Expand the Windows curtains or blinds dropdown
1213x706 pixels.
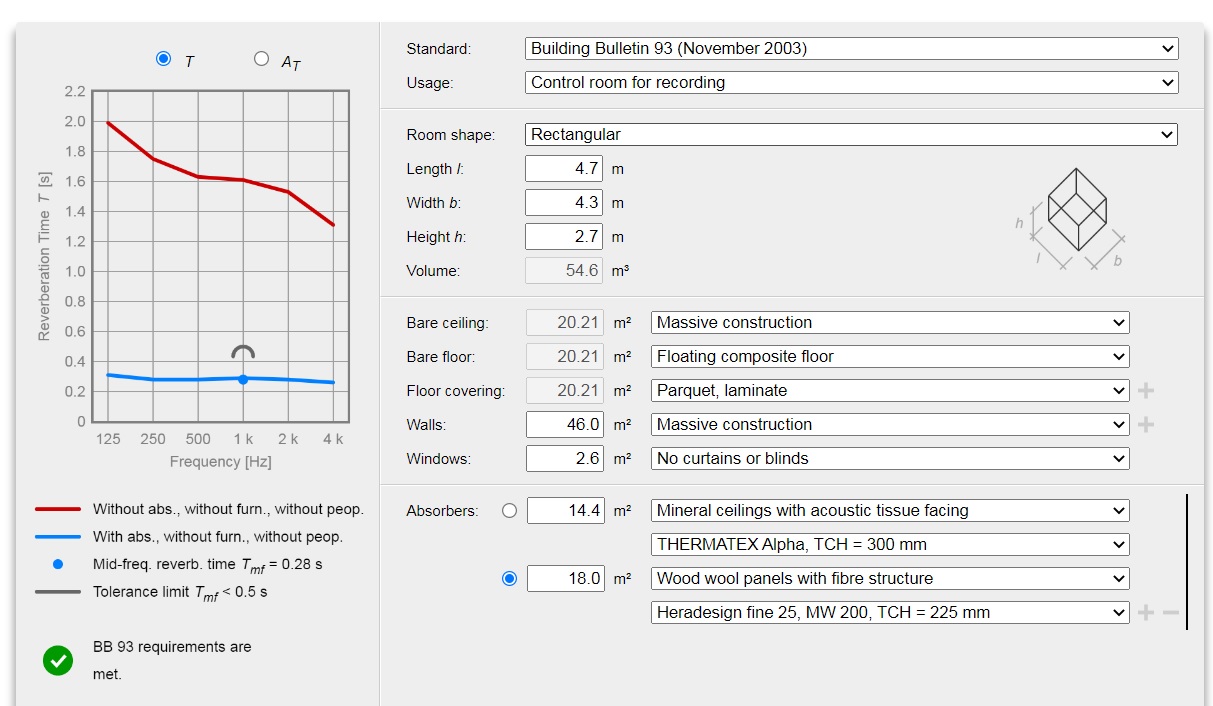[890, 458]
